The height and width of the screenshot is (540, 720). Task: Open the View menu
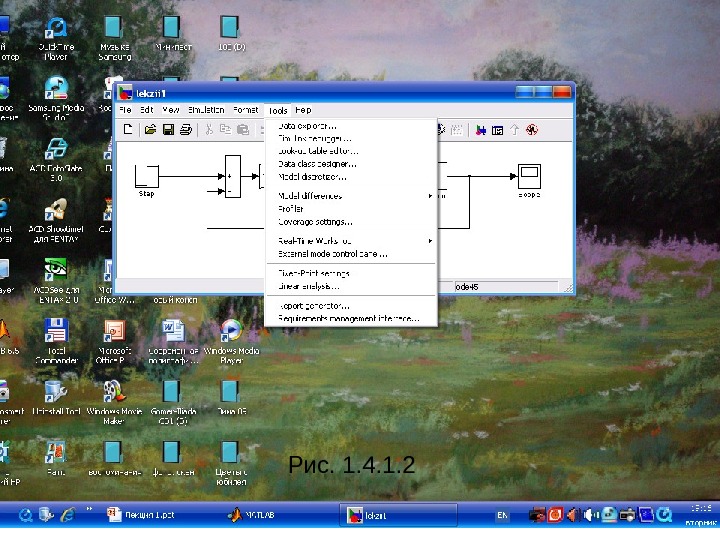(x=170, y=110)
